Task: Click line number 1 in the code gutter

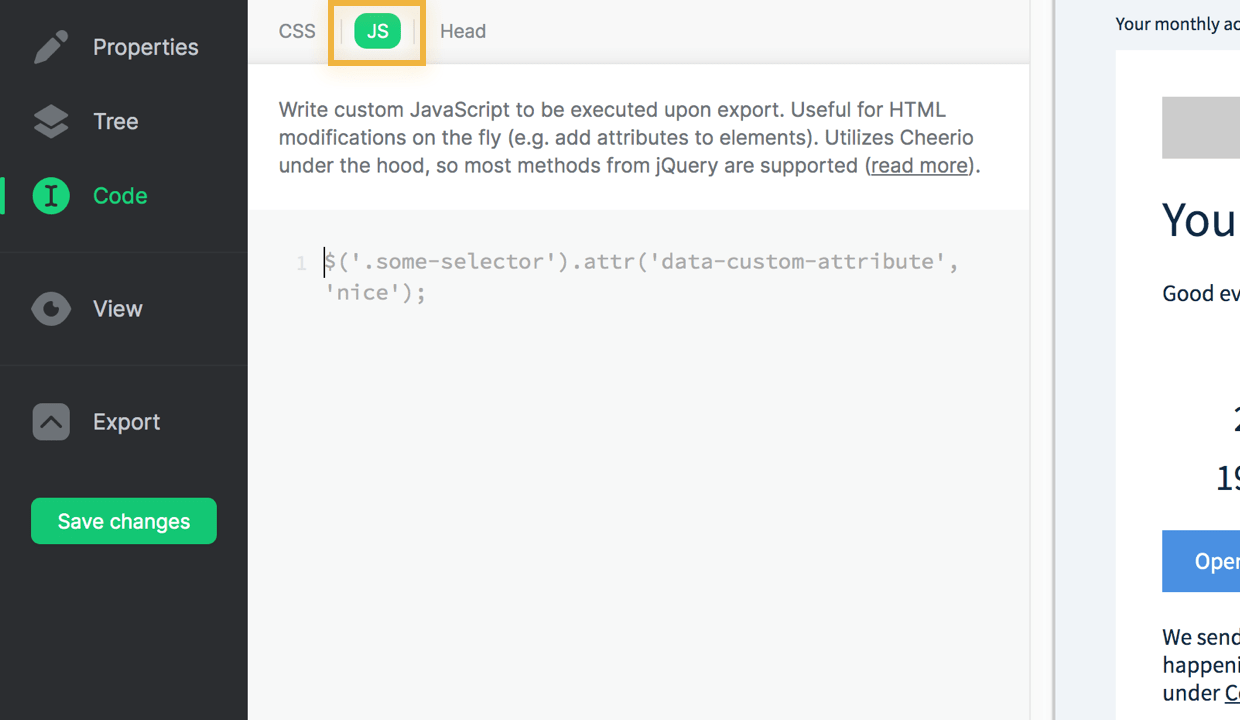Action: click(x=301, y=262)
